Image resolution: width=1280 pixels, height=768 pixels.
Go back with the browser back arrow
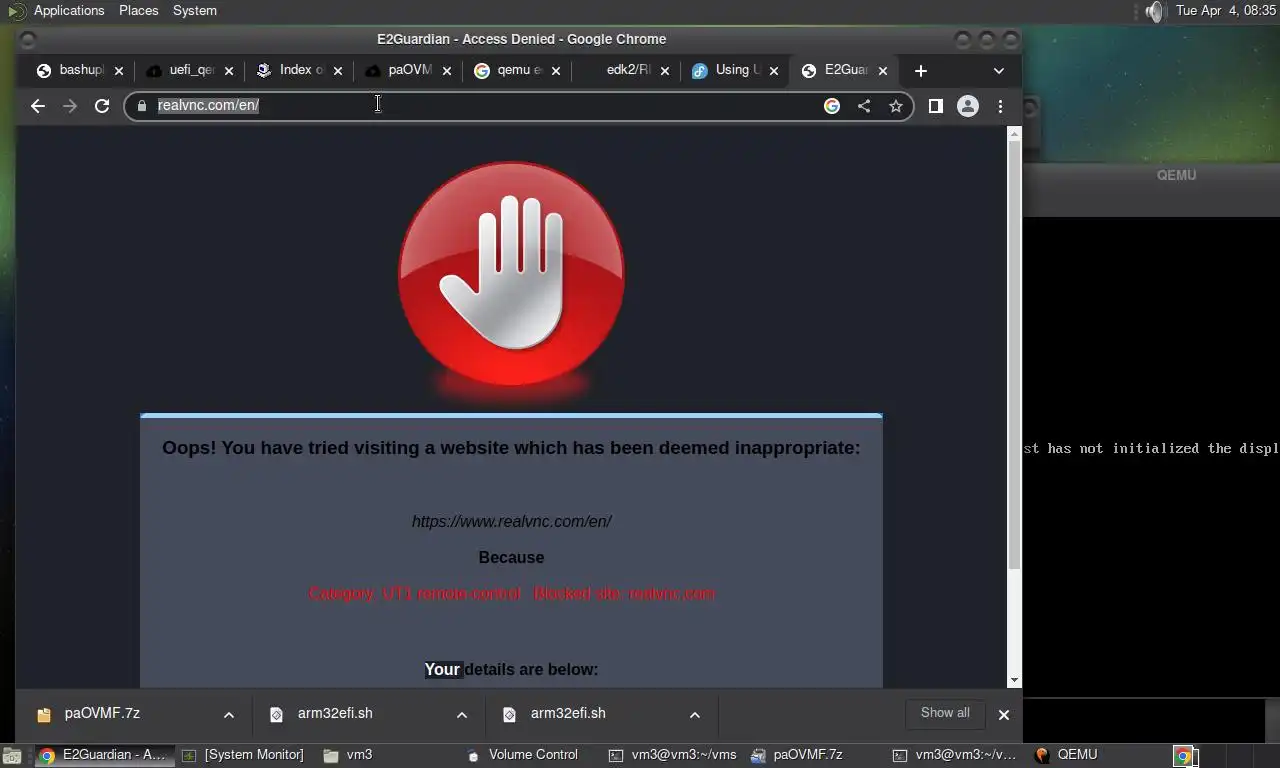38,106
